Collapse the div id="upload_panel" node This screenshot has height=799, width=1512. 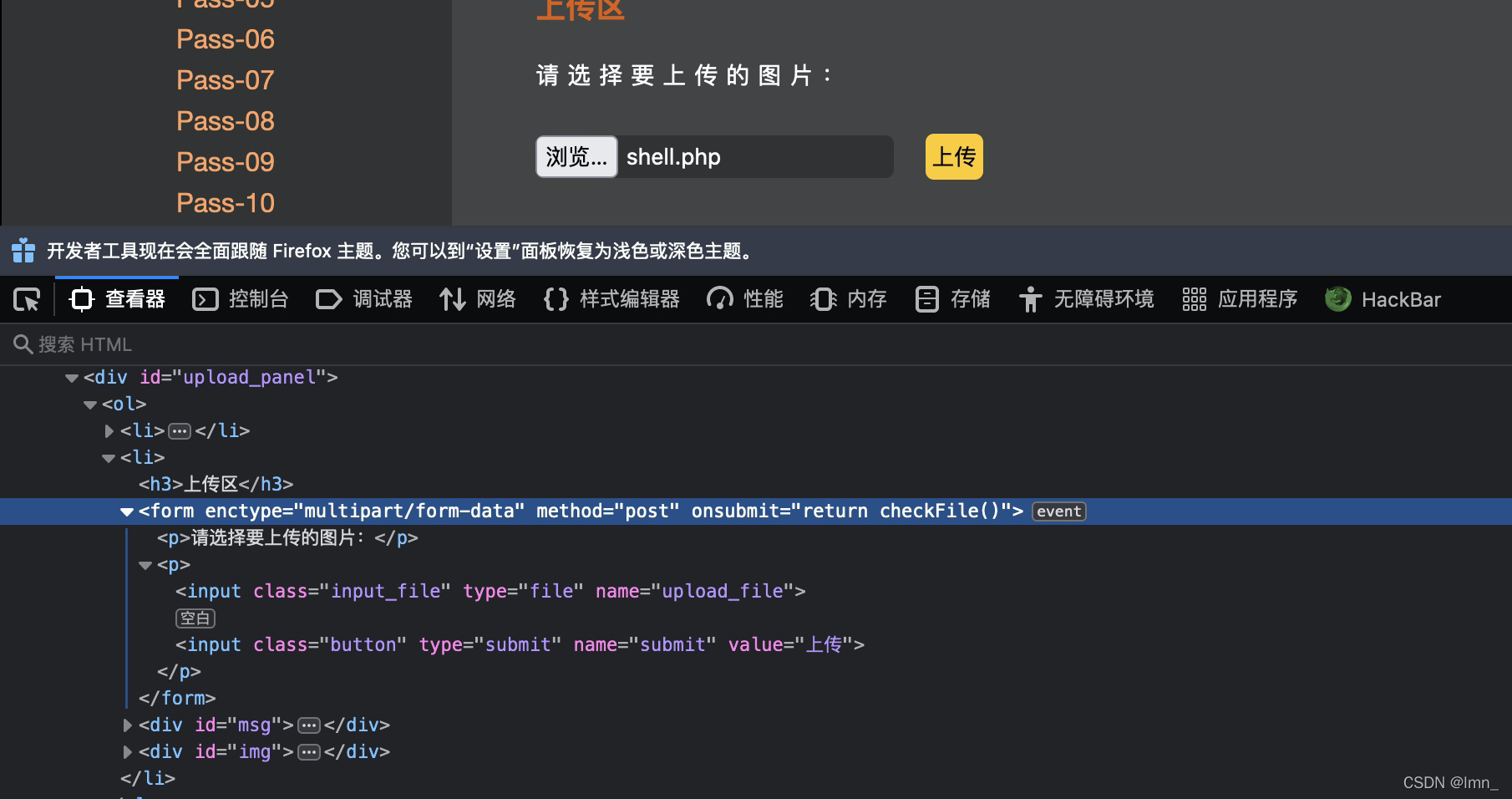[x=72, y=378]
